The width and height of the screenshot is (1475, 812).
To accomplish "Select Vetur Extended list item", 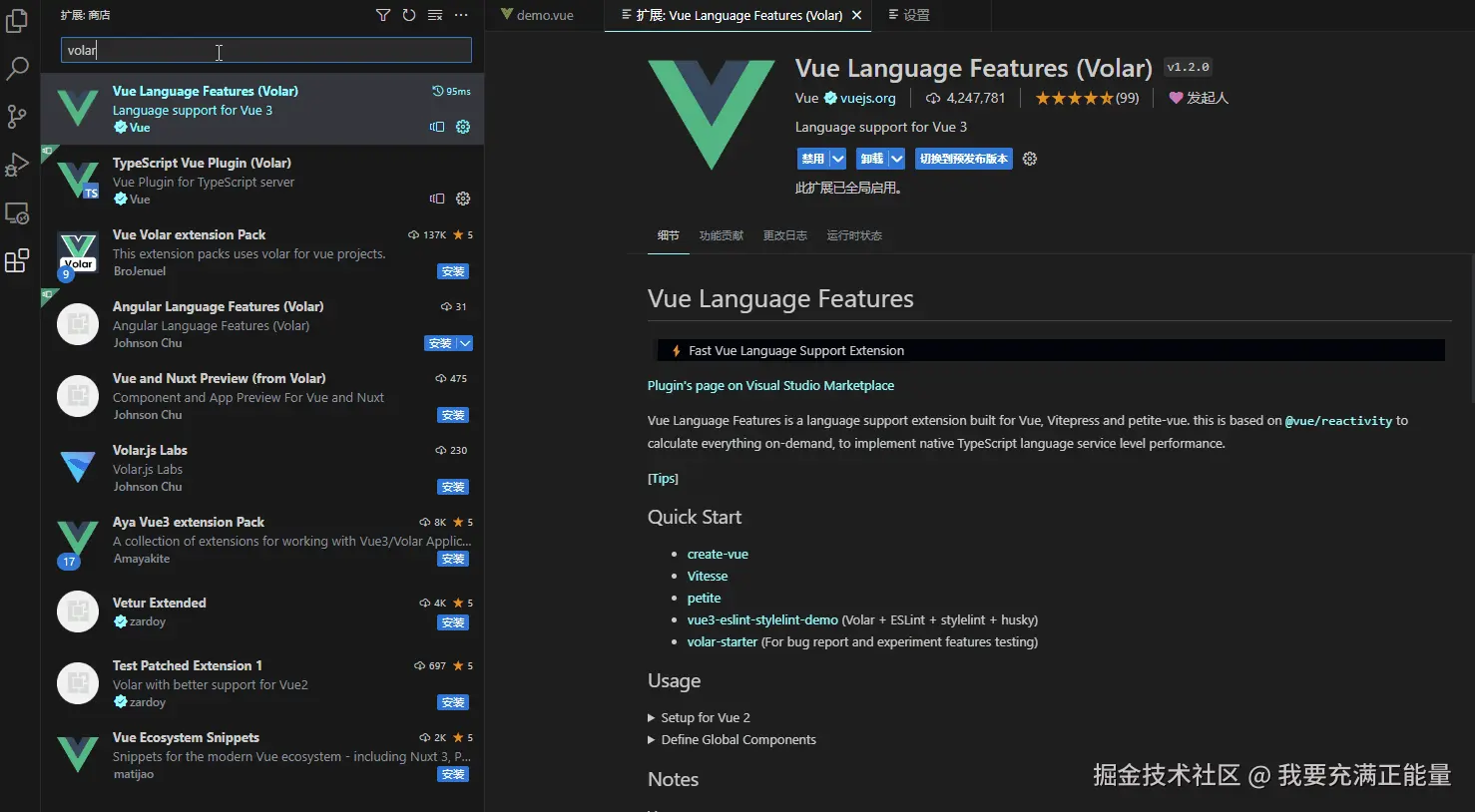I will pos(262,611).
